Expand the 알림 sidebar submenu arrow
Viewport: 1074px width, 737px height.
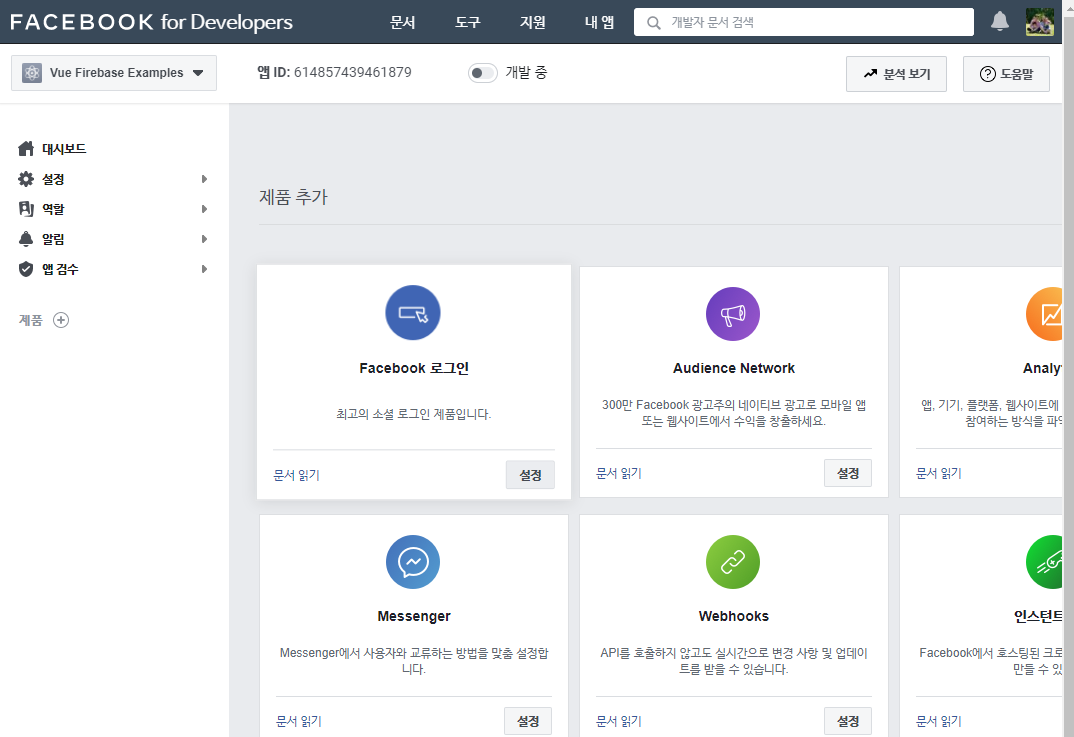coord(204,239)
